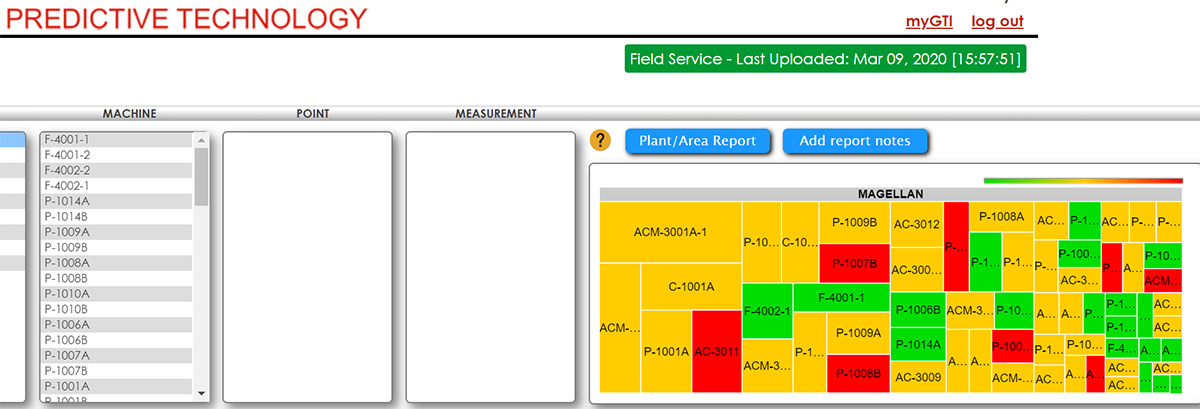The height and width of the screenshot is (409, 1200).
Task: Click the red P-1008B treemap tile
Action: tap(857, 374)
